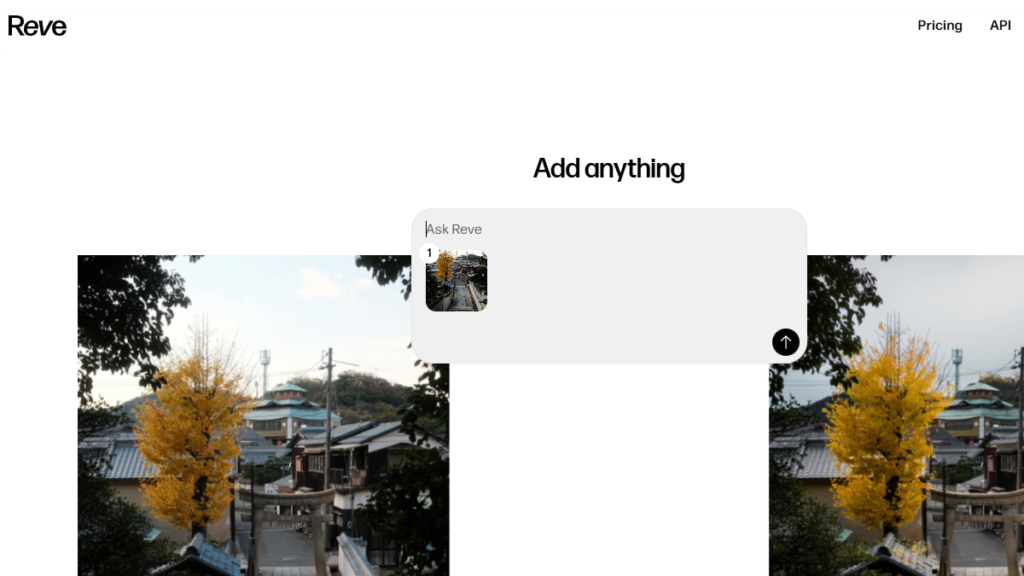Open the API link
Image resolution: width=1024 pixels, height=576 pixels.
[1000, 25]
